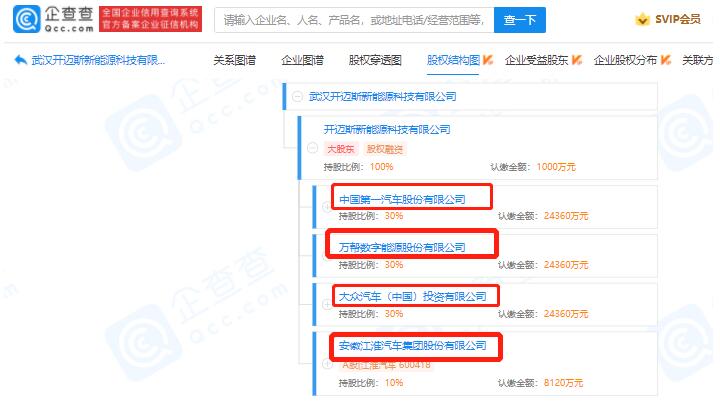Click the 8120万元 subscribed amount
This screenshot has width=720, height=408.
point(563,383)
